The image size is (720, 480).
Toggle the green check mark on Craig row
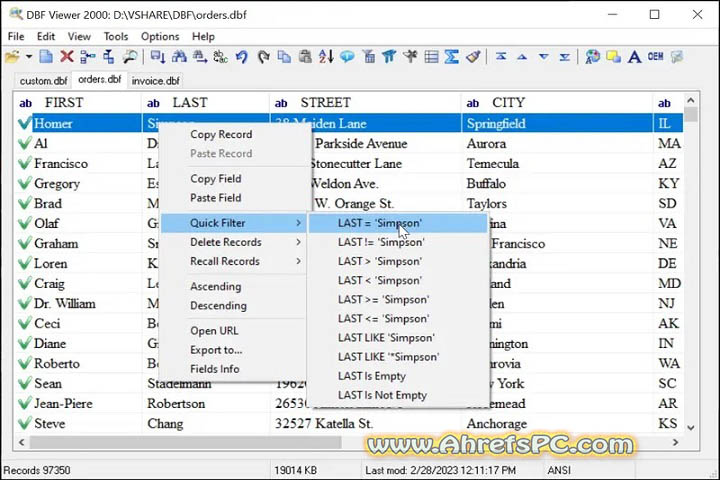click(x=25, y=283)
